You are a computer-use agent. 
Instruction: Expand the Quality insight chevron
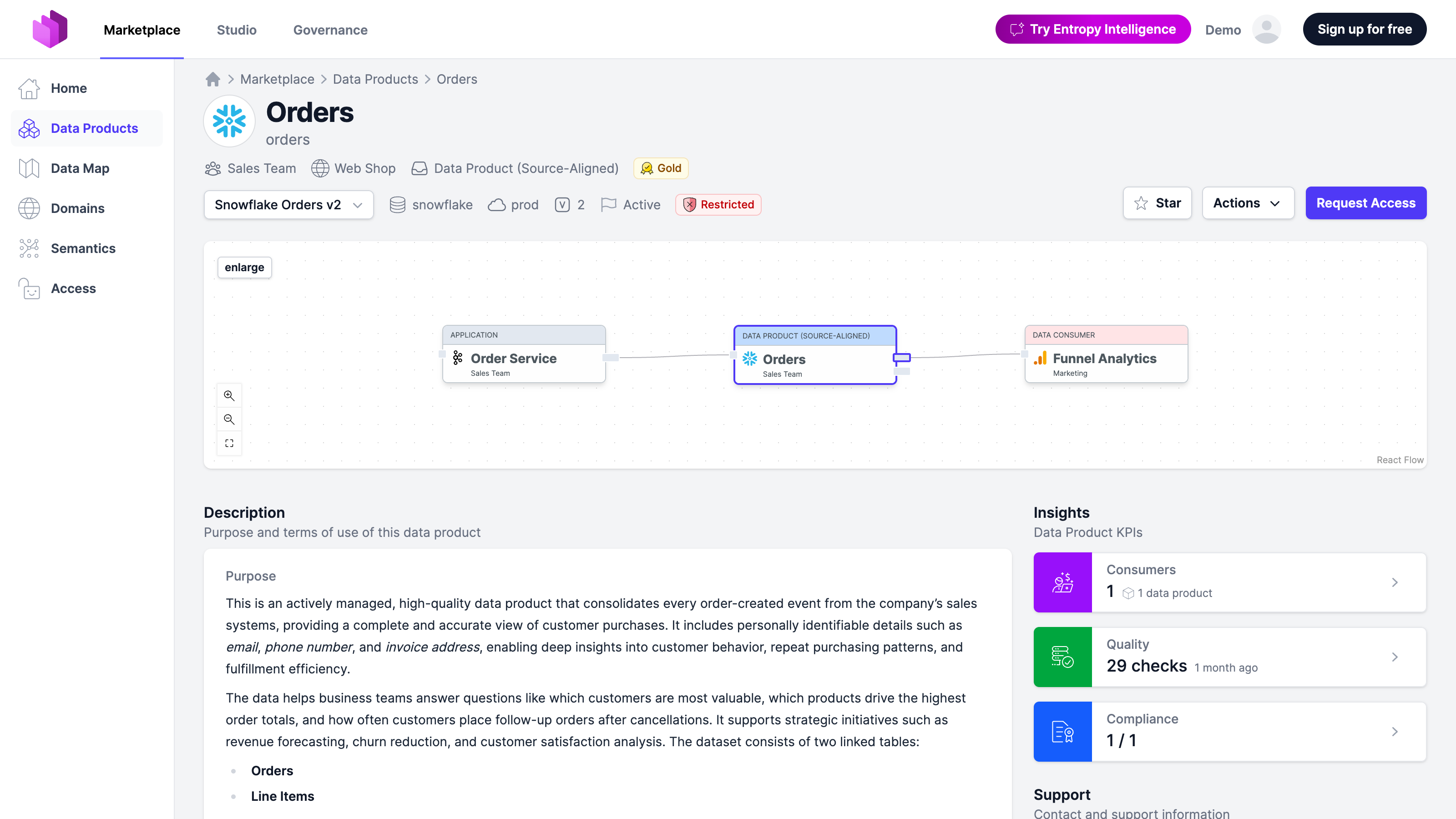point(1395,657)
